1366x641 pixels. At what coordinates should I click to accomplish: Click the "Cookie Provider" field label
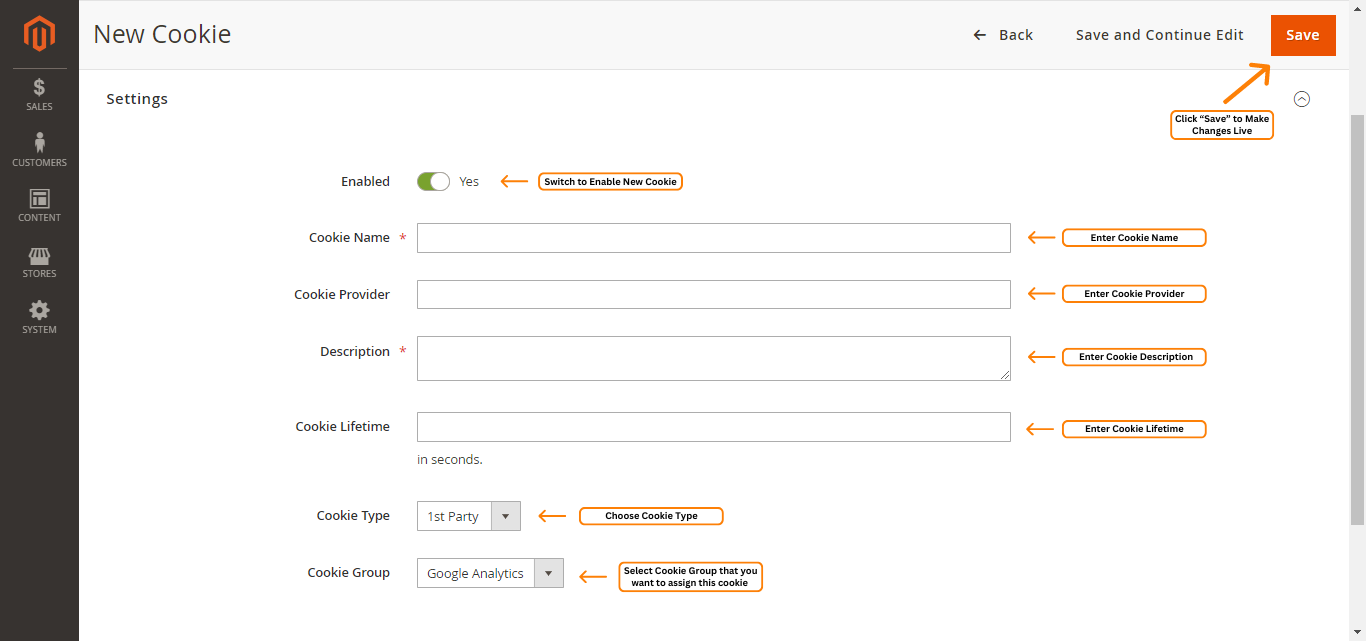click(x=342, y=295)
